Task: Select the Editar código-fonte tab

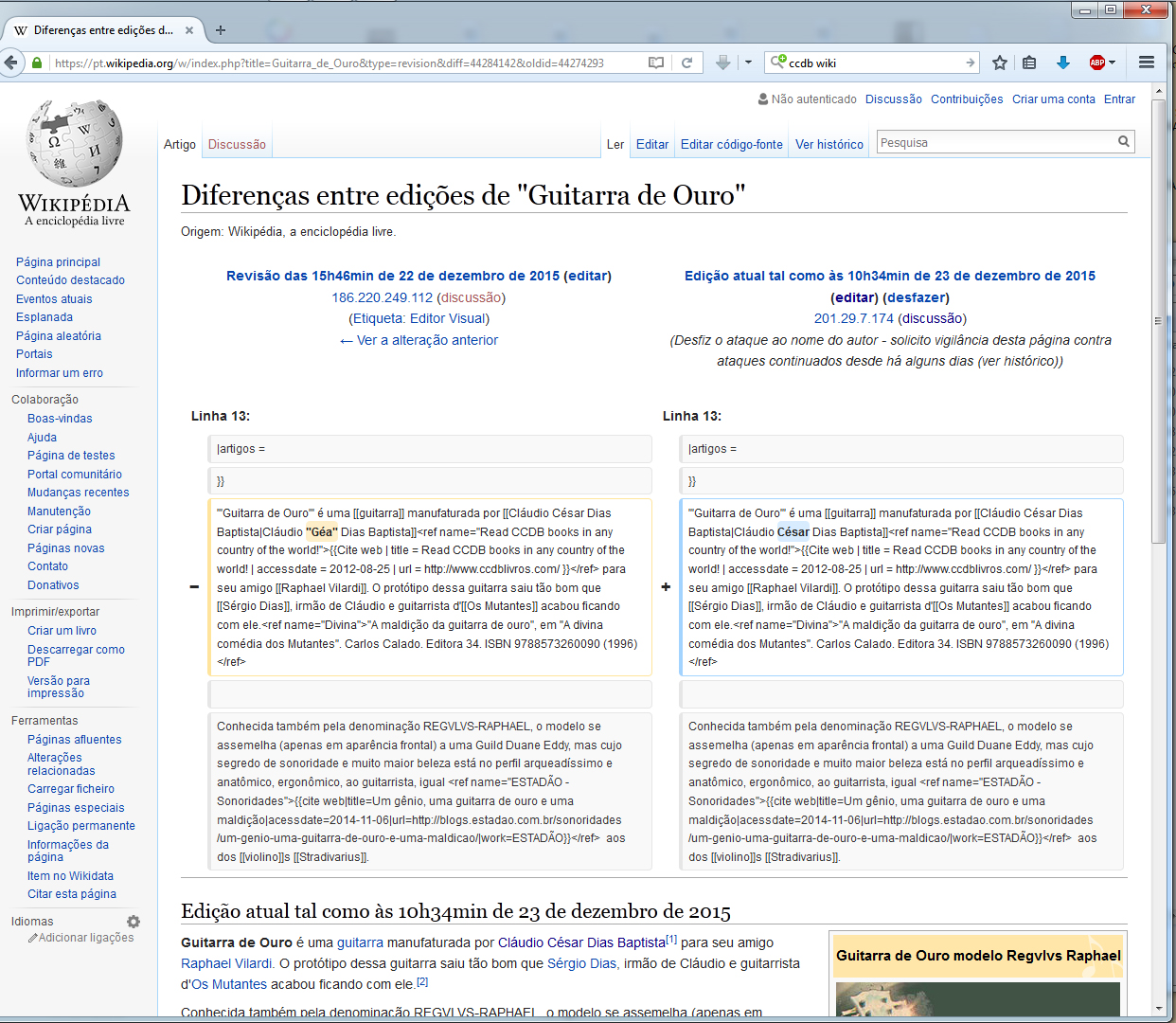Action: [x=731, y=144]
